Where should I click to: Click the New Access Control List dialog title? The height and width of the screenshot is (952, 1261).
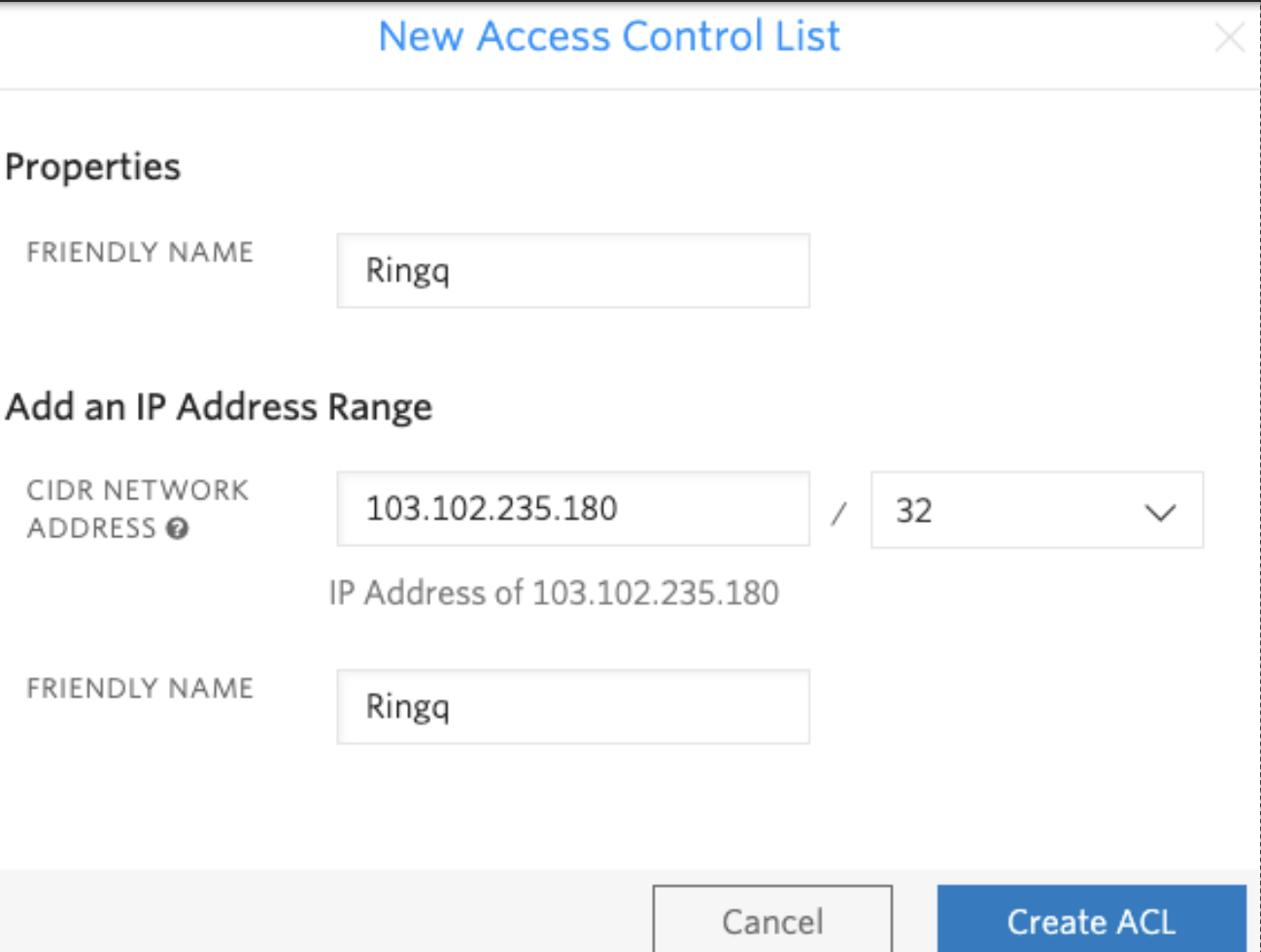pyautogui.click(x=610, y=37)
